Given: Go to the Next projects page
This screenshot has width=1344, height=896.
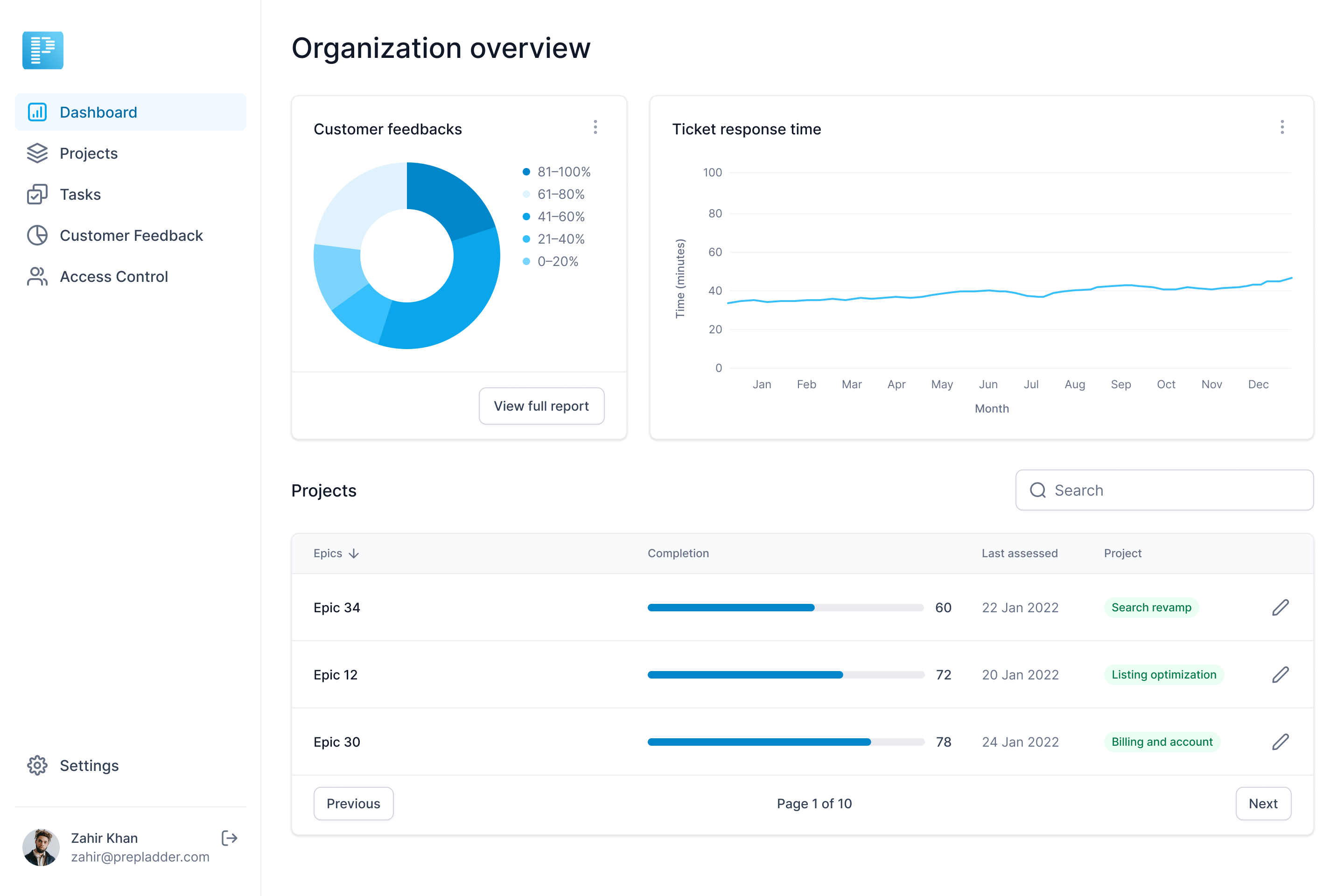Looking at the screenshot, I should click(1263, 804).
